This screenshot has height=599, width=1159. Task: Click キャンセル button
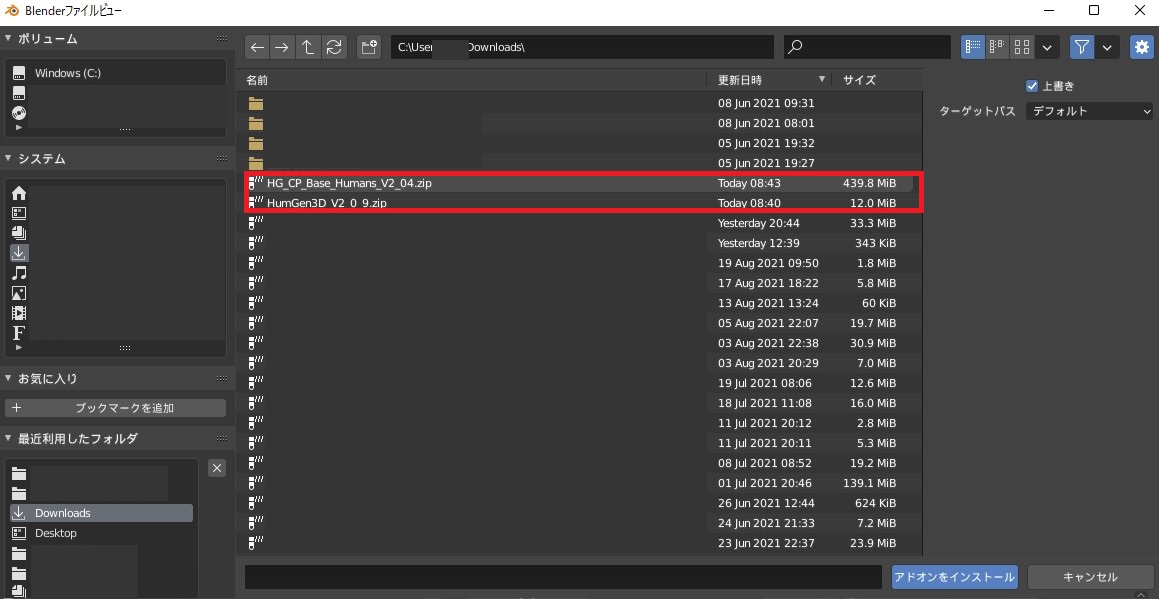pyautogui.click(x=1090, y=577)
